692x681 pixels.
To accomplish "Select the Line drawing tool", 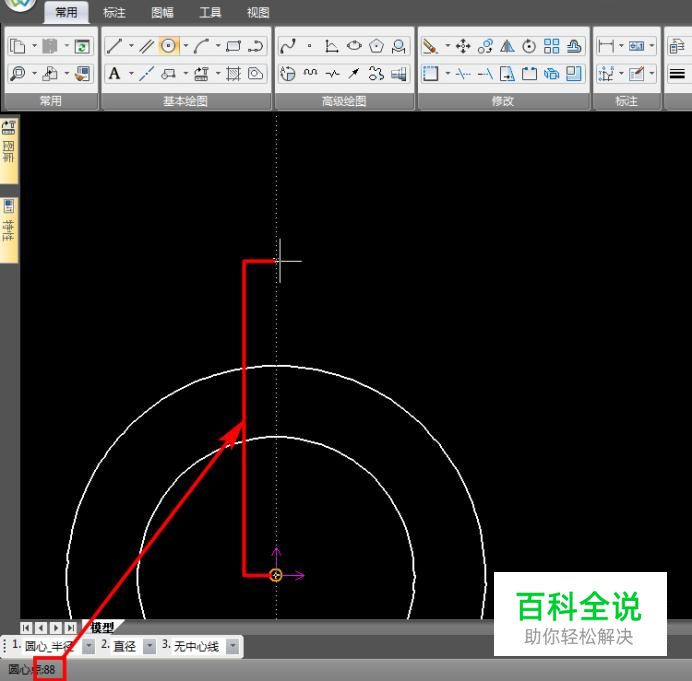I will point(114,46).
